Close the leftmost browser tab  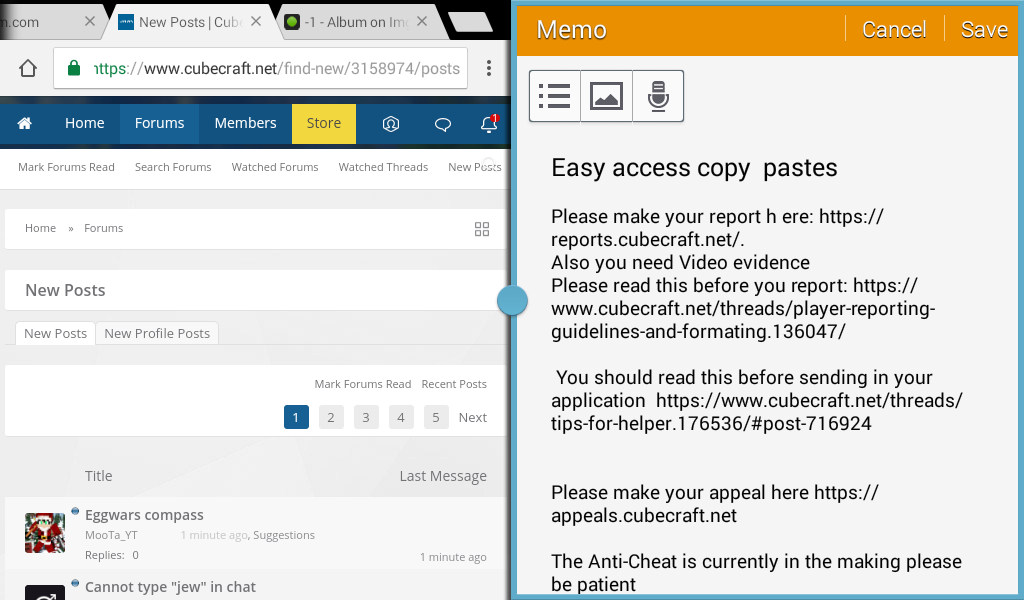[x=90, y=22]
